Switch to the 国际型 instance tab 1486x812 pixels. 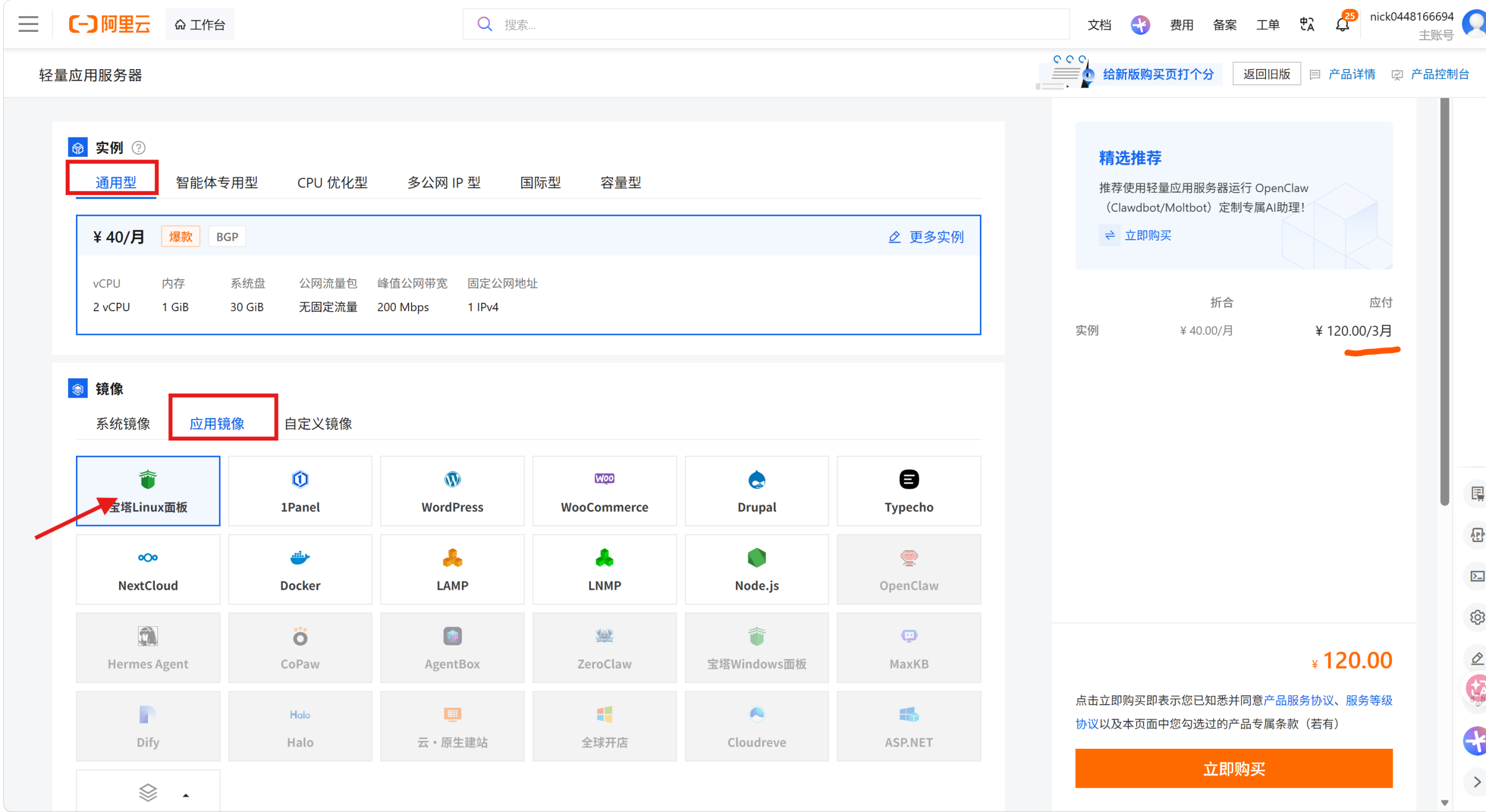(x=540, y=183)
